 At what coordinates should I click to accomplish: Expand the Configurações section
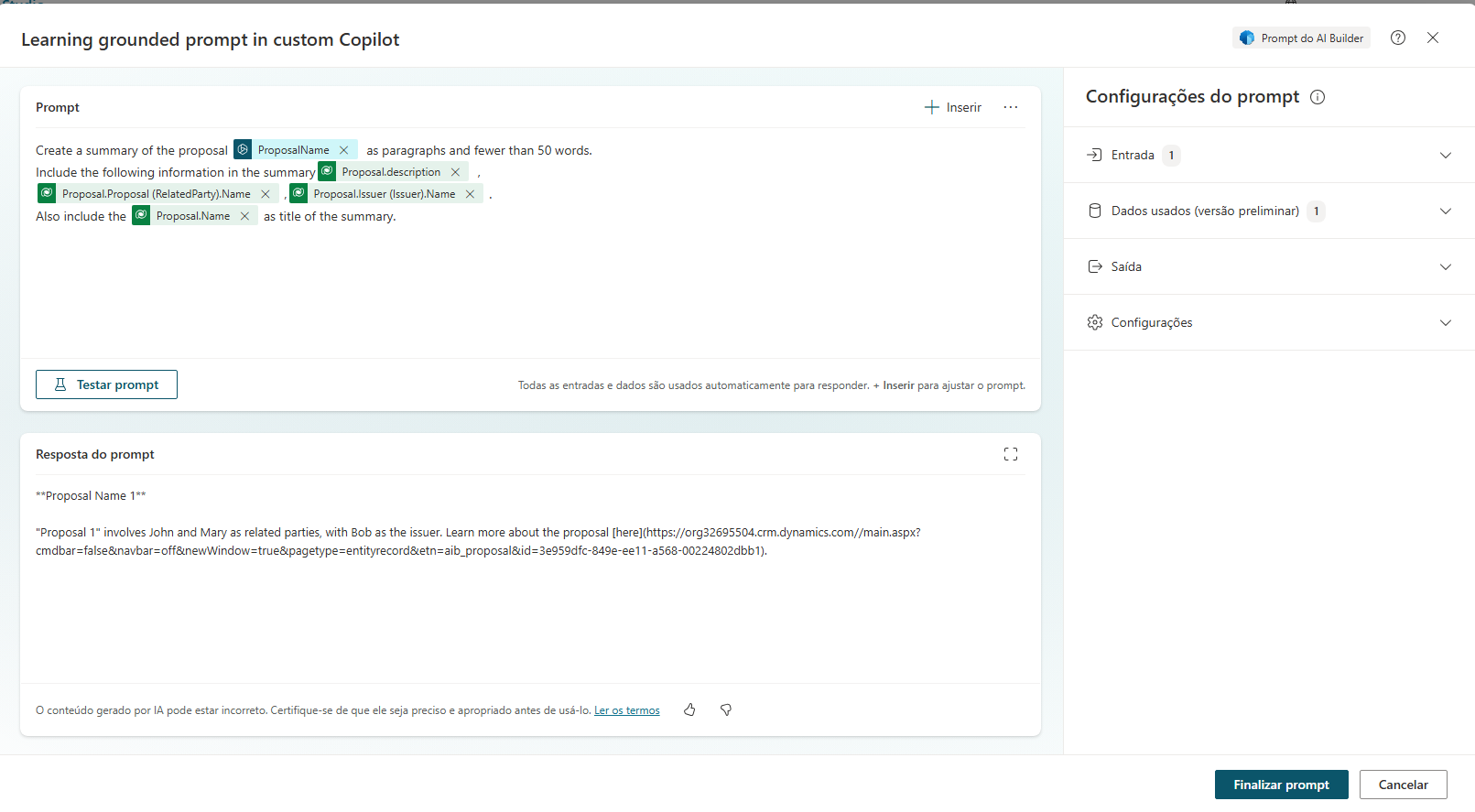pyautogui.click(x=1269, y=322)
